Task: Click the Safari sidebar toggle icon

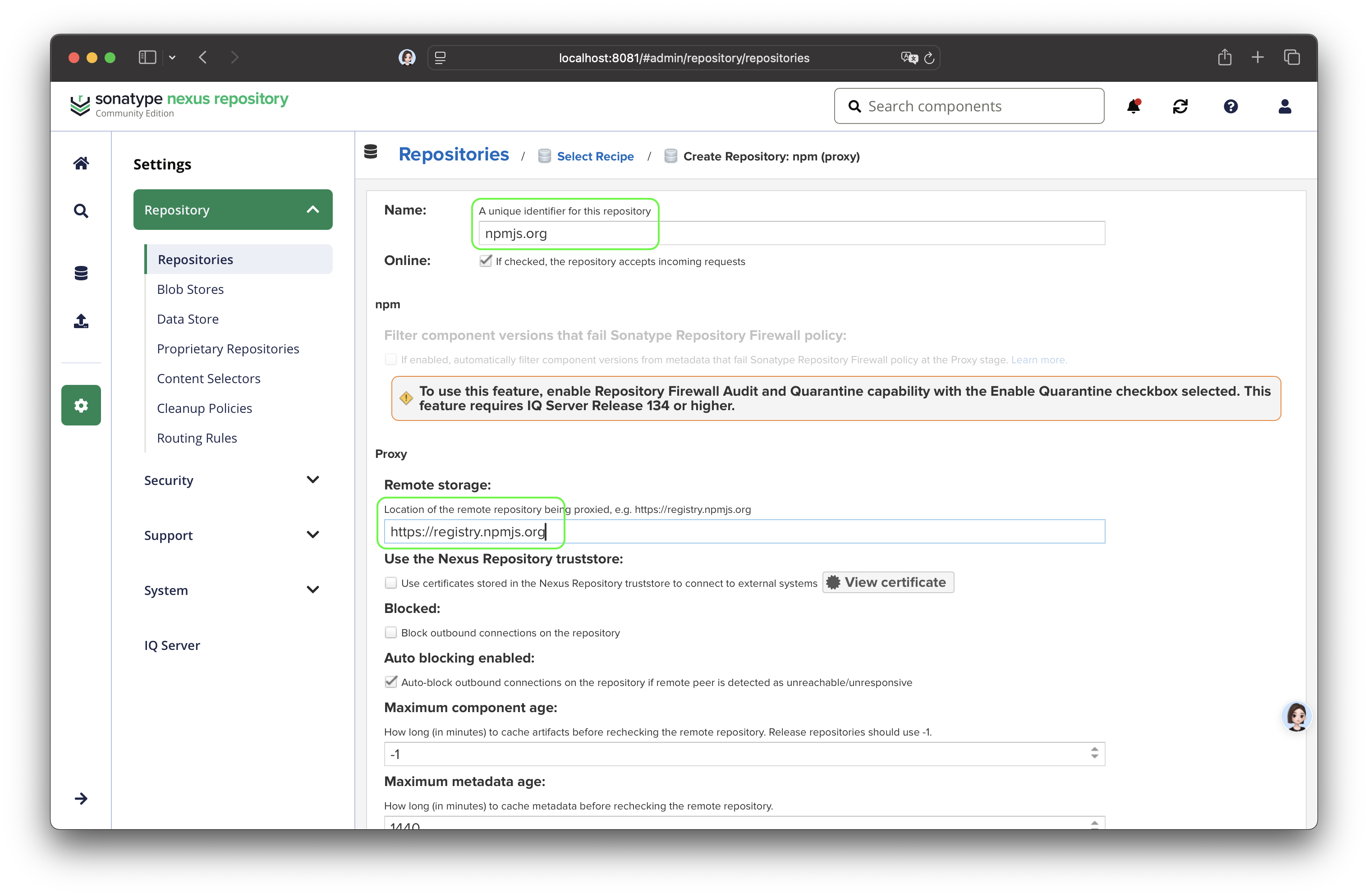Action: point(147,58)
